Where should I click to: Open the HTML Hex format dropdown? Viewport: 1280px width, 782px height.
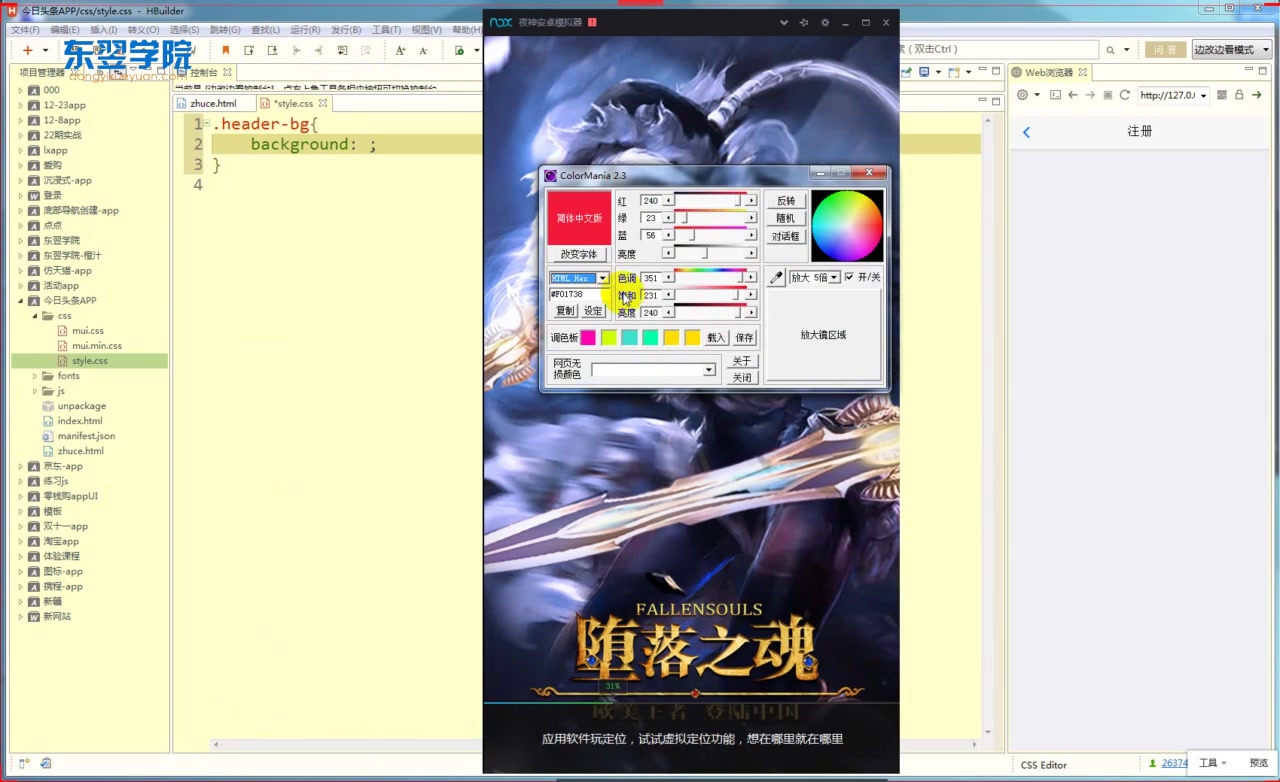click(x=603, y=278)
